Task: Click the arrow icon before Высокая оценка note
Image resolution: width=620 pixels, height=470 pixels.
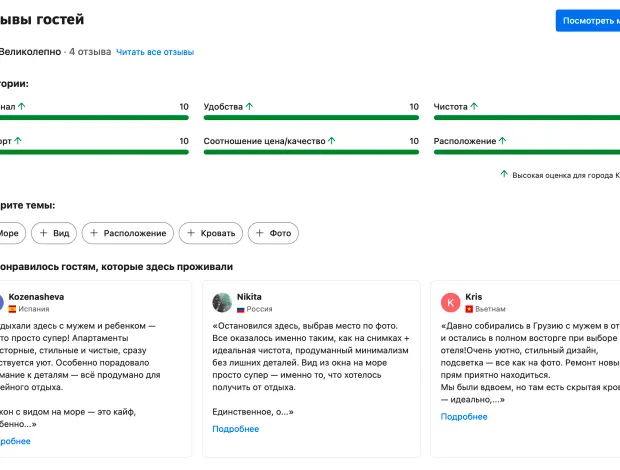Action: [504, 174]
